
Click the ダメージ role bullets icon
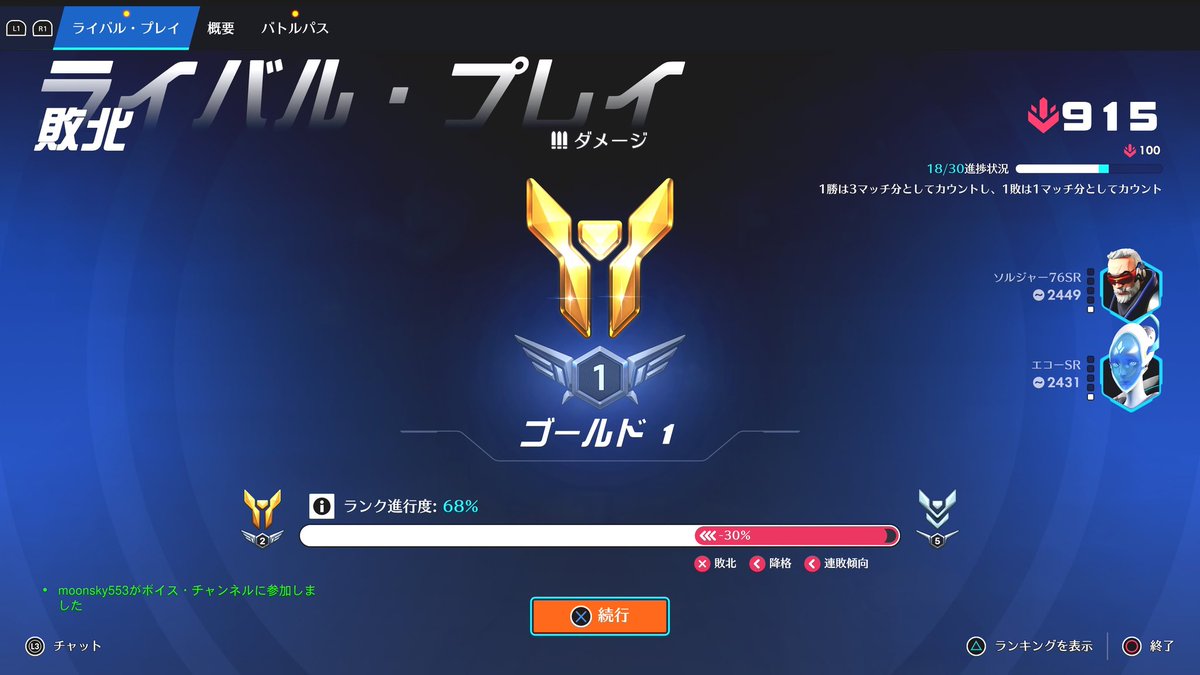559,140
